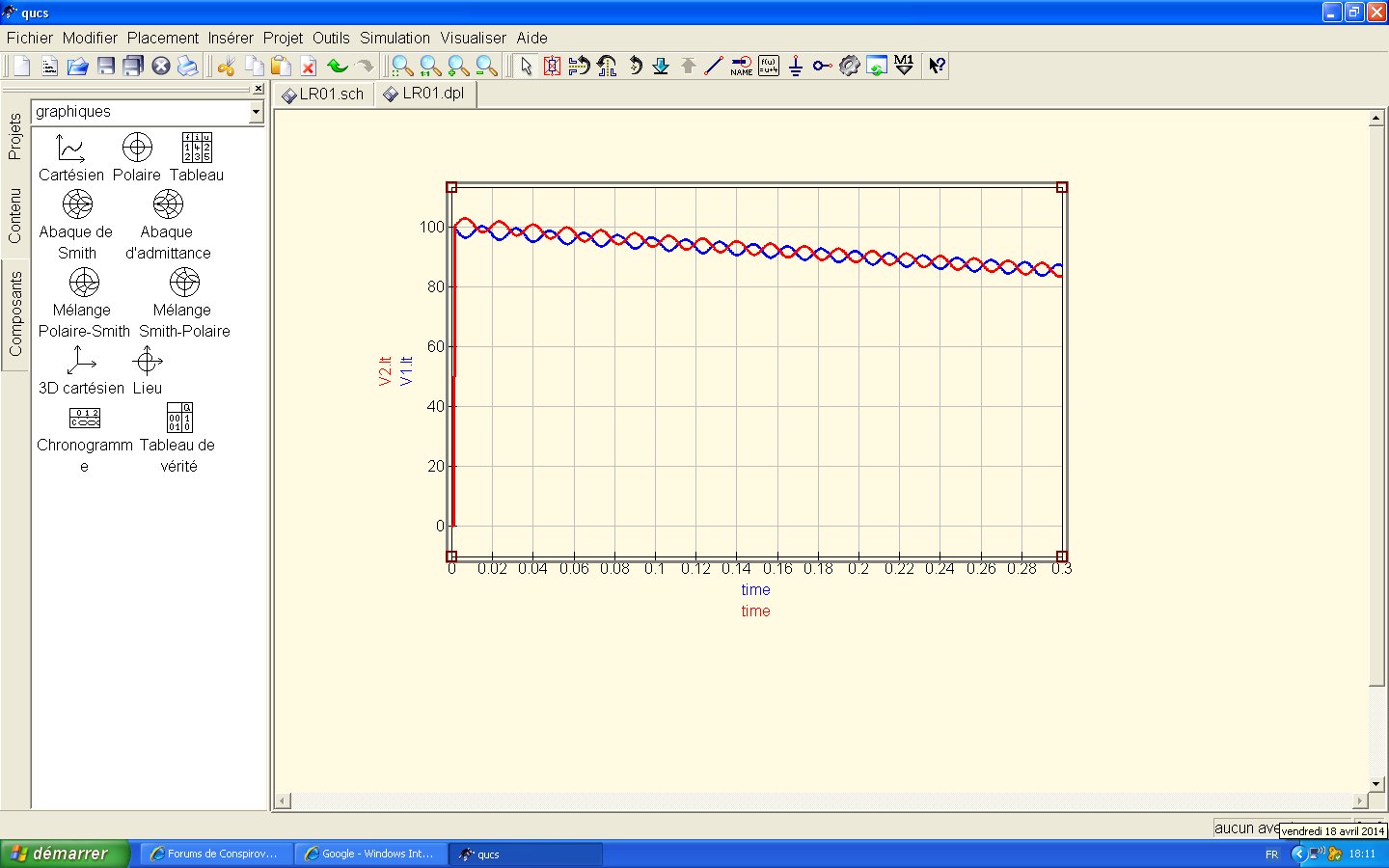Select the wire drawing tool
This screenshot has width=1389, height=868.
(x=714, y=66)
